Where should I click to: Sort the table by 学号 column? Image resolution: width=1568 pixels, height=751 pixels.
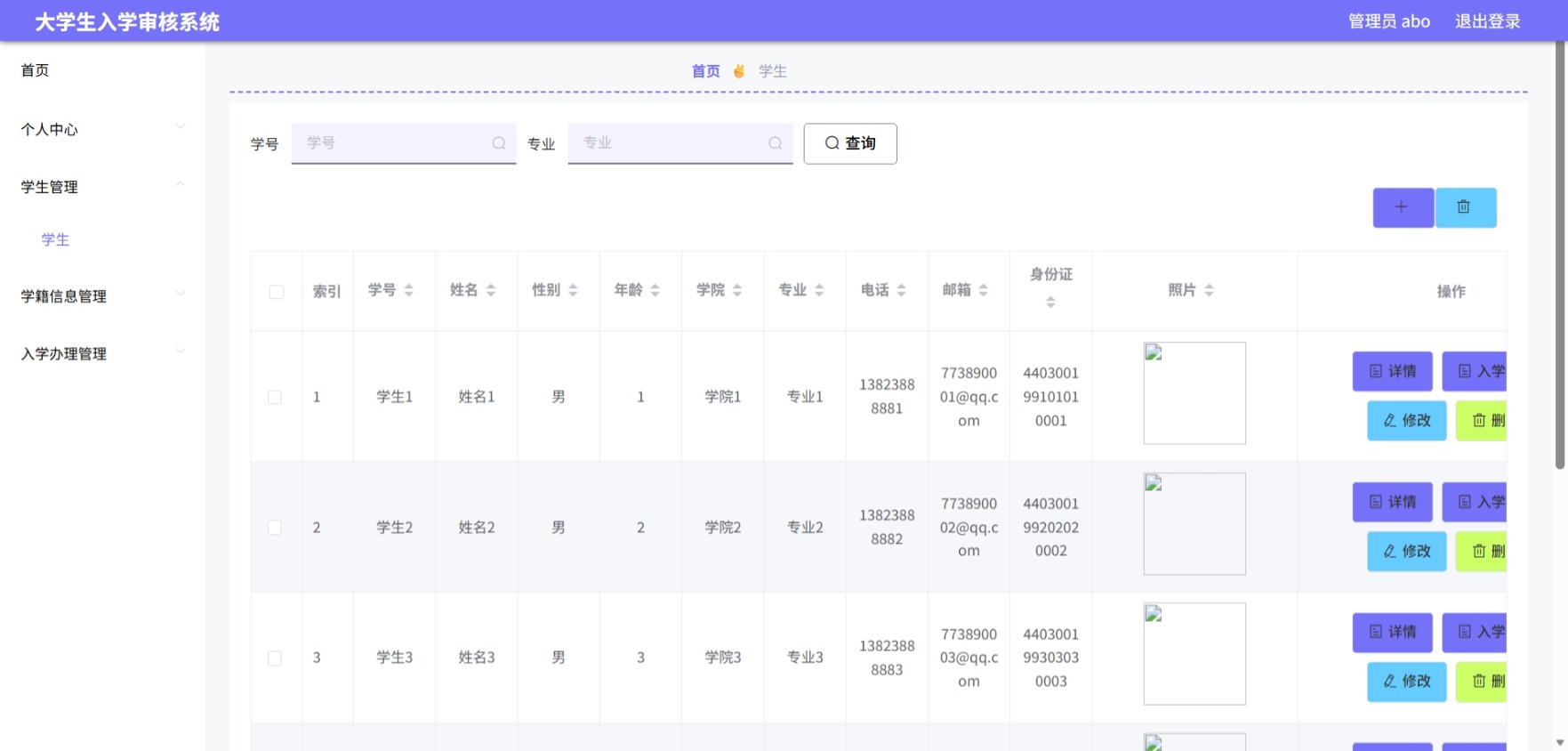(x=409, y=290)
